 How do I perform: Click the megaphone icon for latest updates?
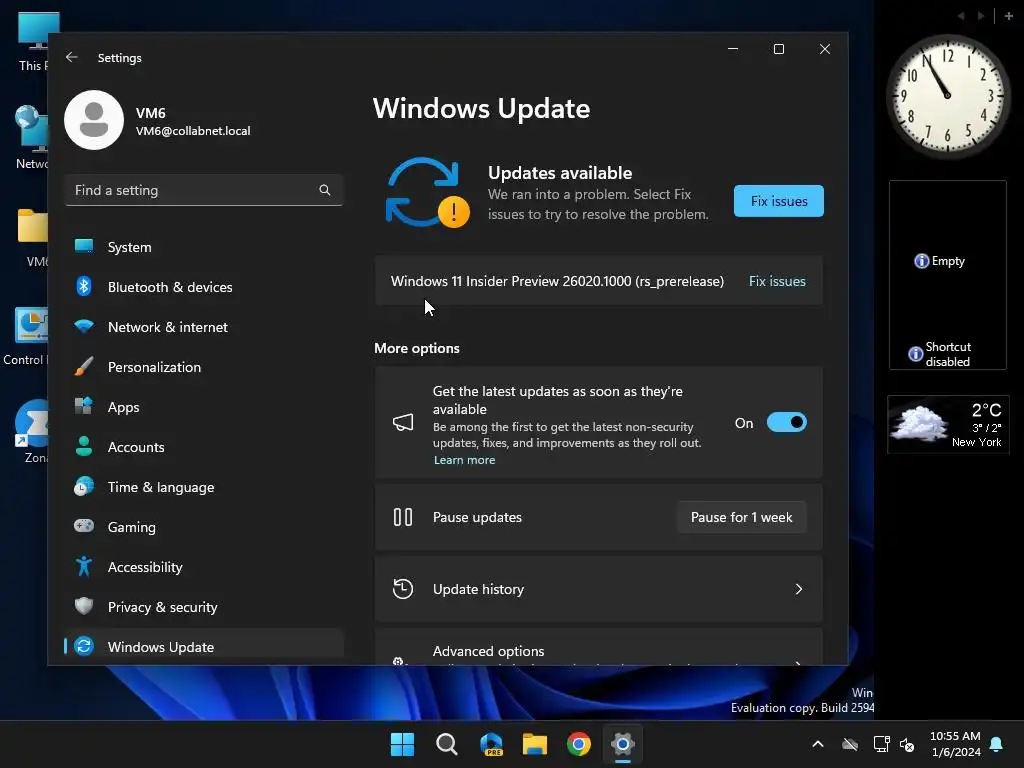click(x=403, y=423)
